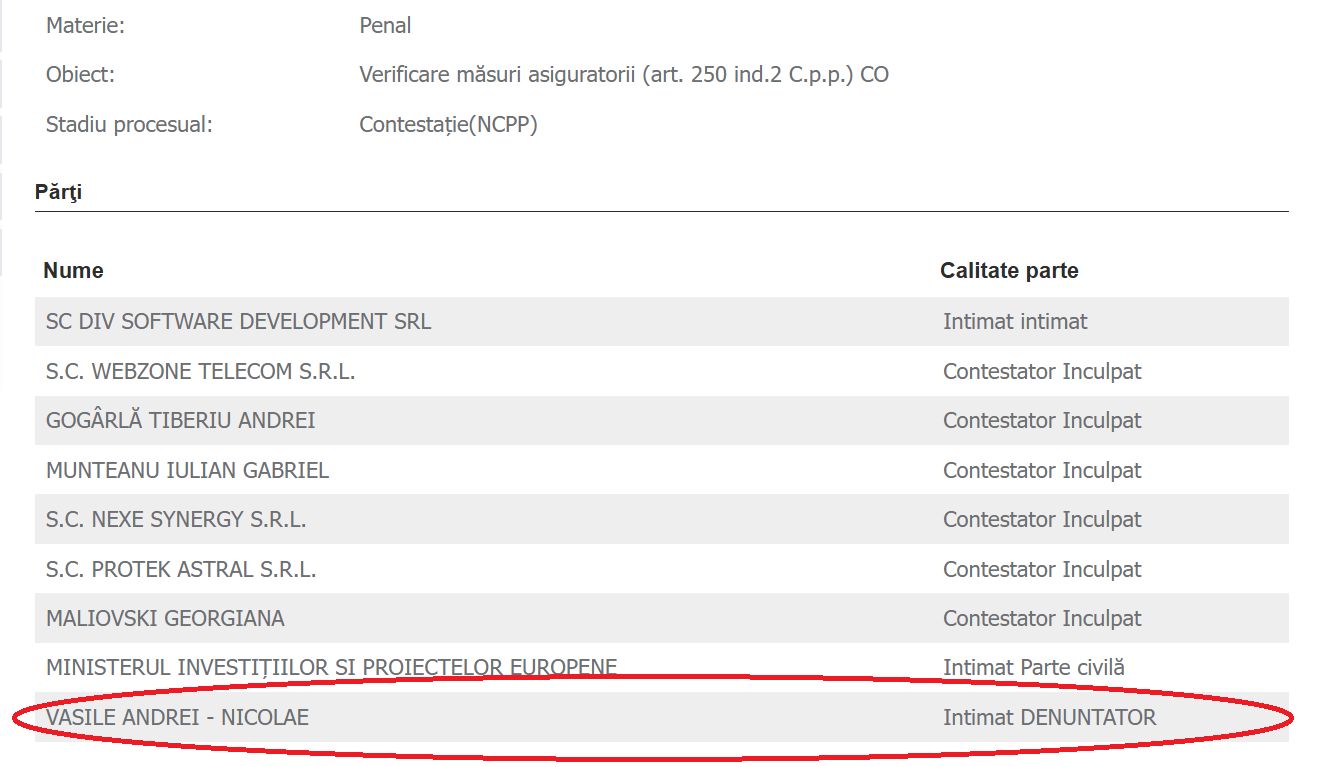Select VASILE ANDREI - NICOLAE row
Image resolution: width=1319 pixels, height=767 pixels.
pos(661,717)
